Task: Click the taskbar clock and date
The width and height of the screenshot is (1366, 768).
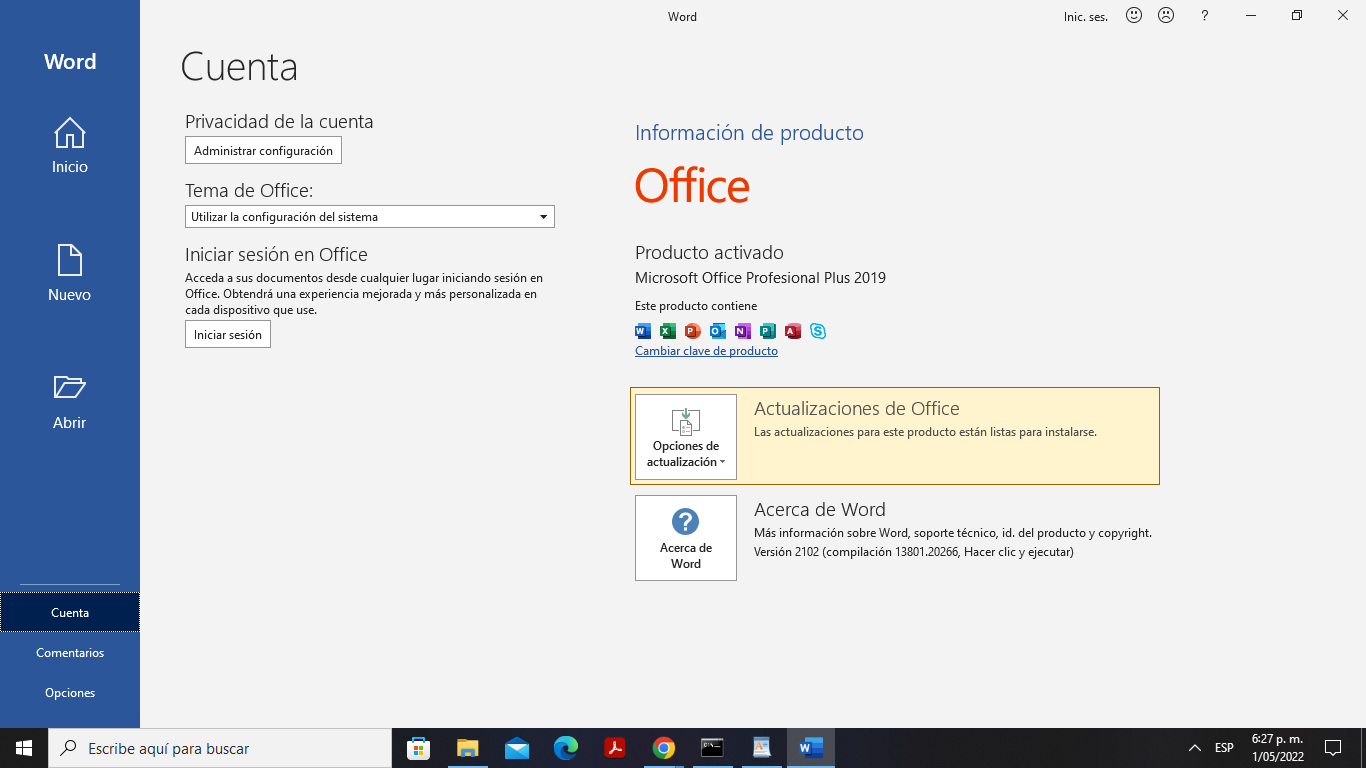Action: [x=1278, y=748]
